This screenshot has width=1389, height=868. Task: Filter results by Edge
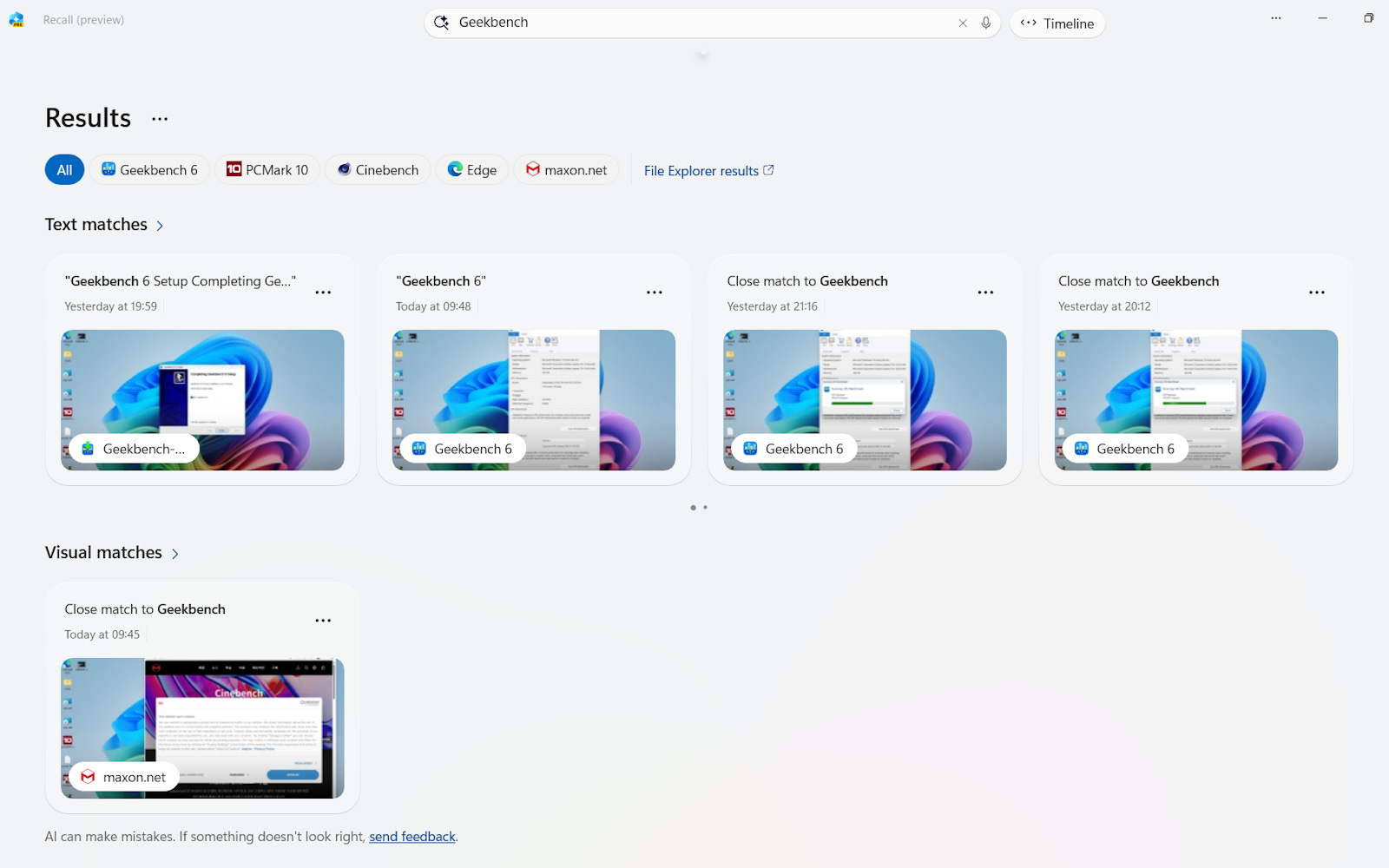tap(472, 170)
